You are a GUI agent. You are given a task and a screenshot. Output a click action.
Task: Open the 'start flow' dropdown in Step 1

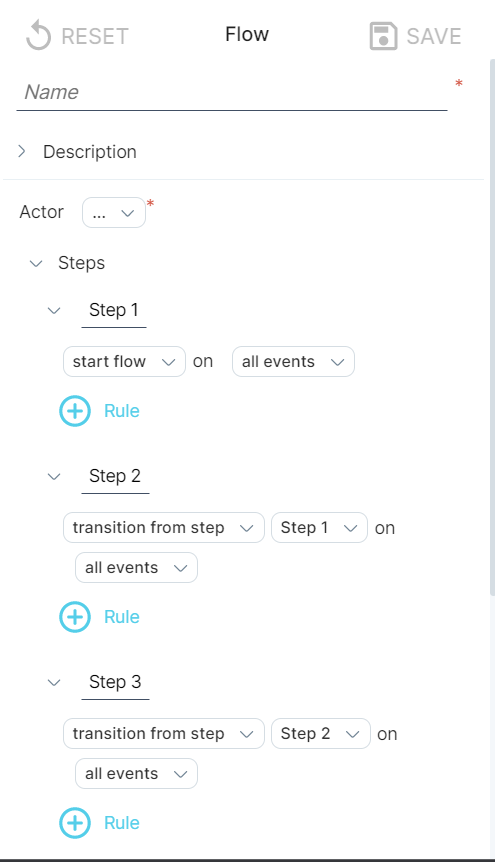coord(124,362)
